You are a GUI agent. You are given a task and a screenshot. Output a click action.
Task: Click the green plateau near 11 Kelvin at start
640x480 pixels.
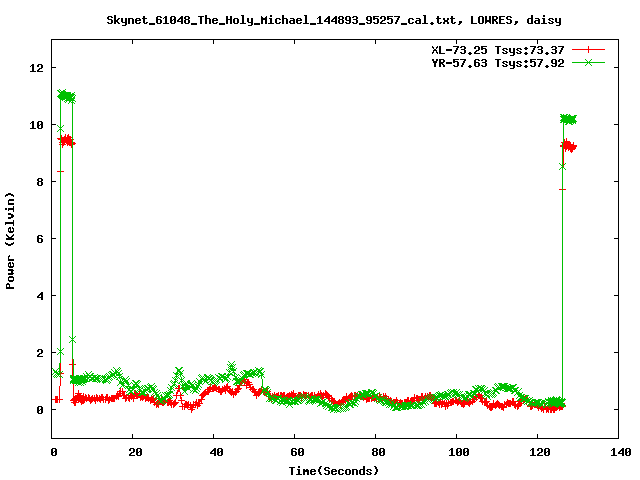coord(67,96)
